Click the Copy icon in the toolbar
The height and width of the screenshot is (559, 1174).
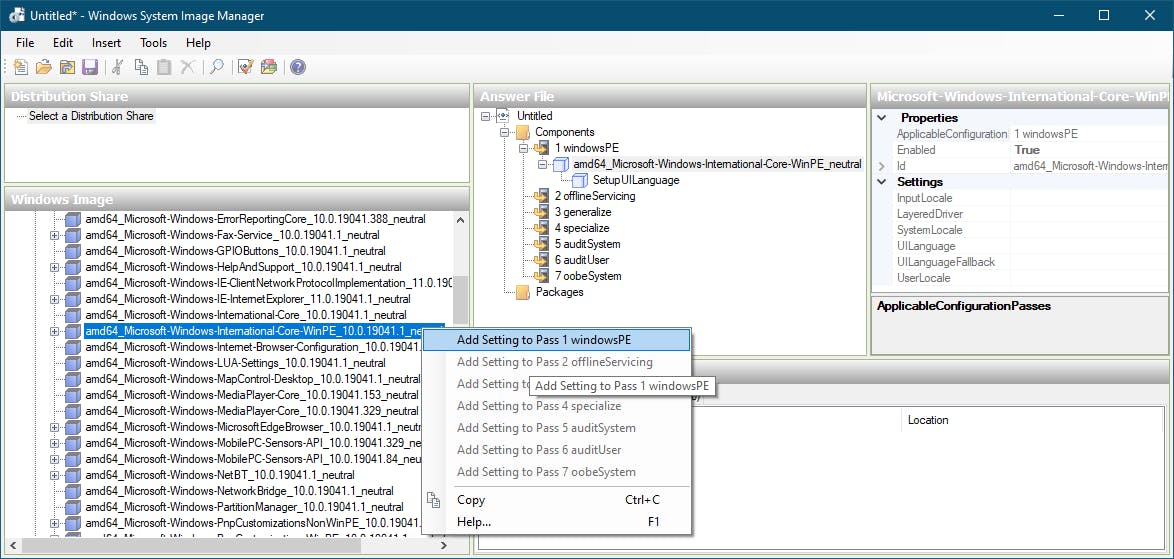(x=141, y=67)
